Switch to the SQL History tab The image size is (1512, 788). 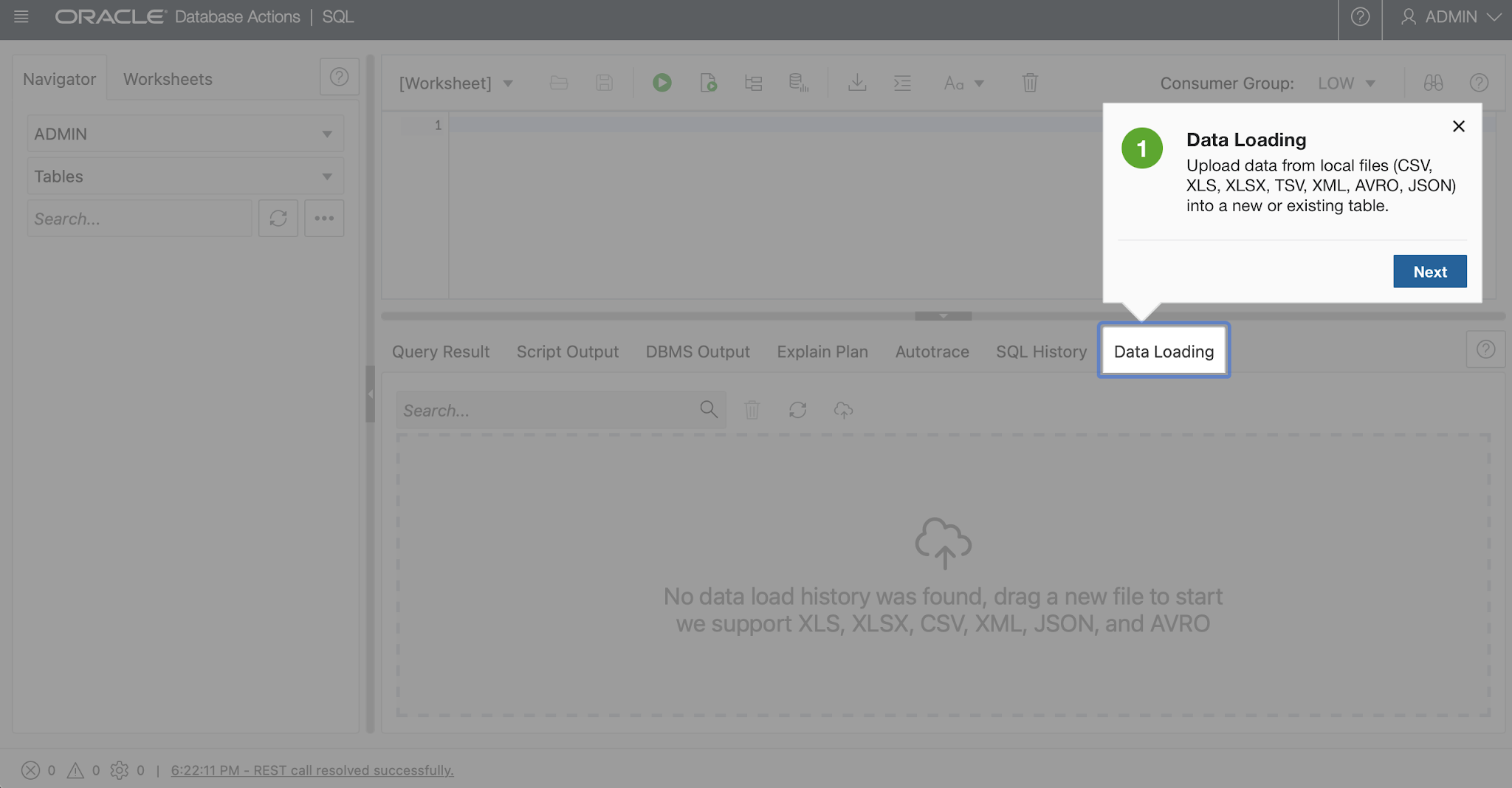[x=1041, y=352]
